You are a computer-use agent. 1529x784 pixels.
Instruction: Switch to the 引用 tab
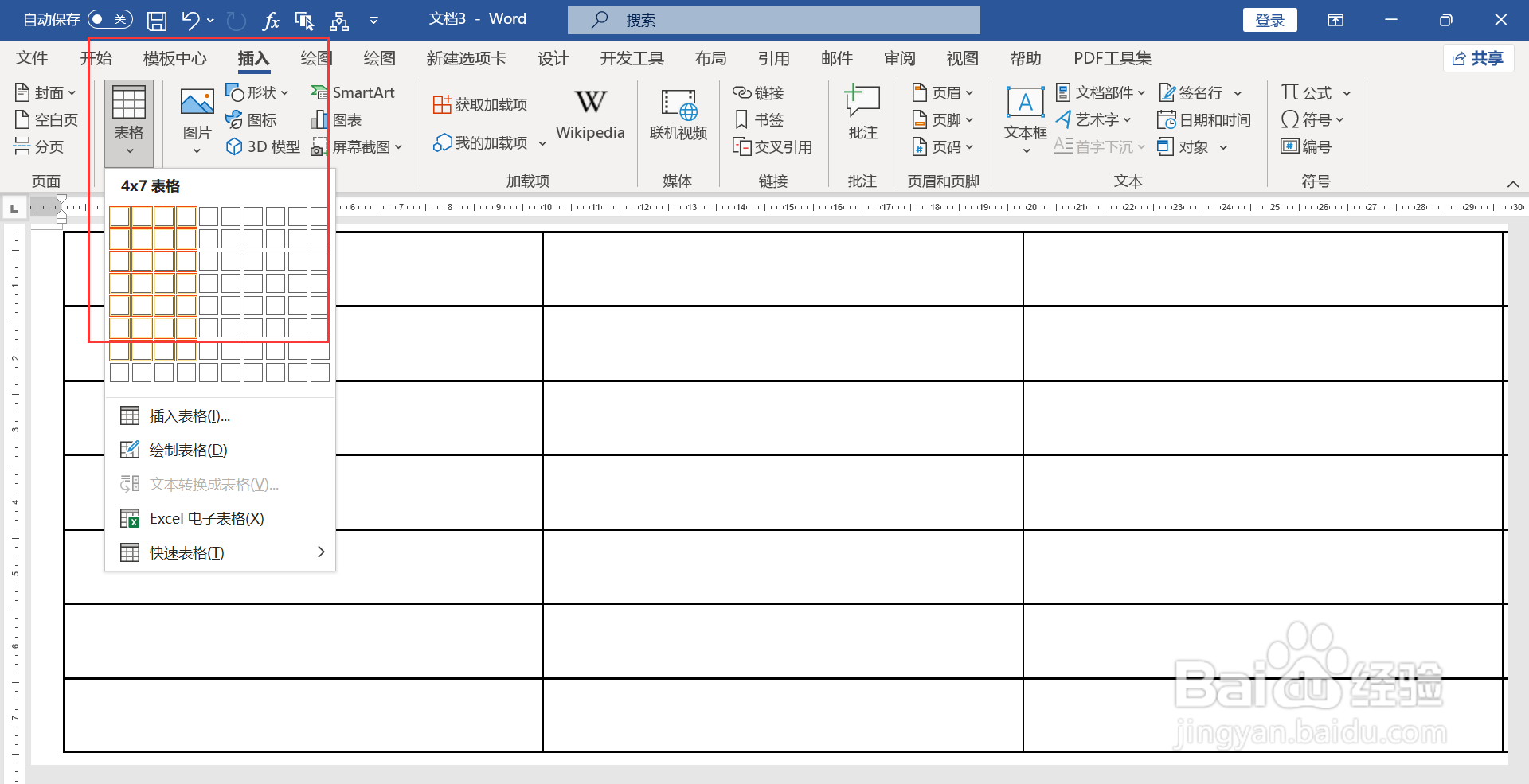click(x=773, y=58)
